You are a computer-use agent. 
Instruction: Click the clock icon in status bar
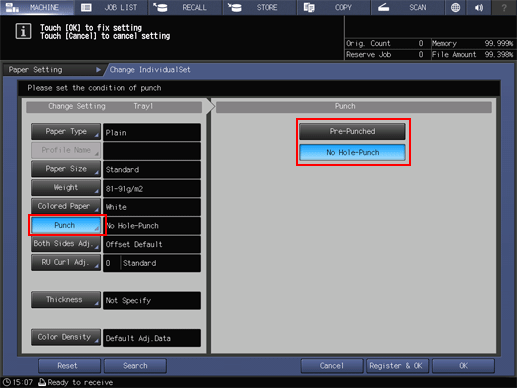click(7, 382)
